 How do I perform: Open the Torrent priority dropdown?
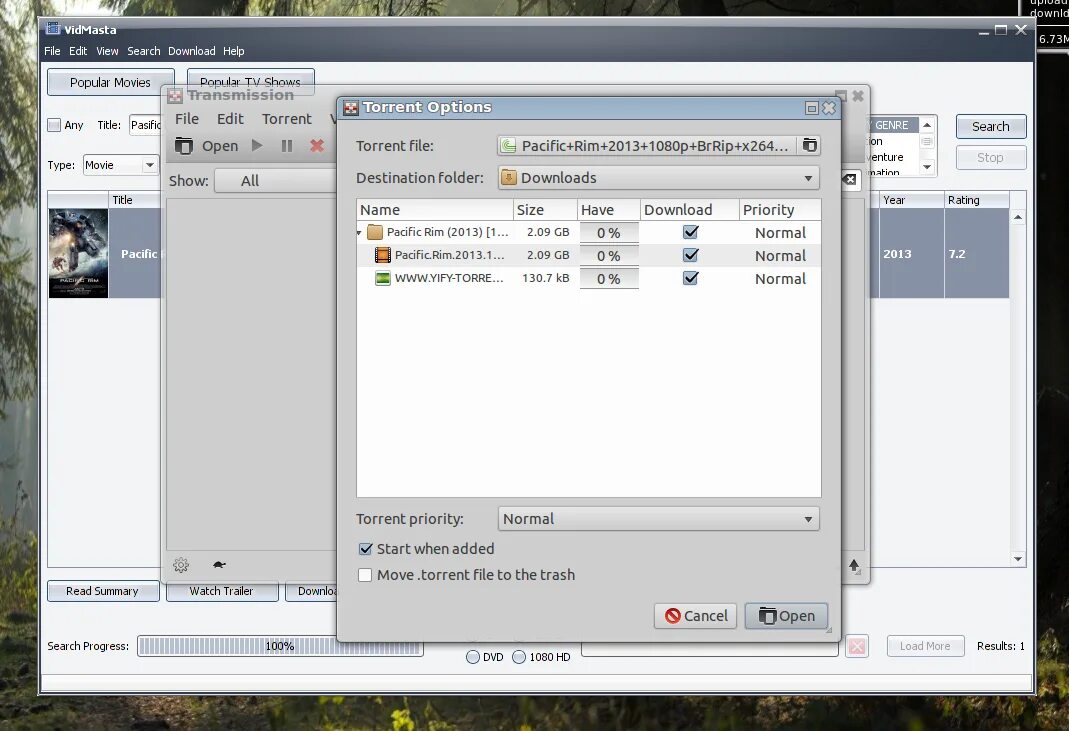point(659,519)
